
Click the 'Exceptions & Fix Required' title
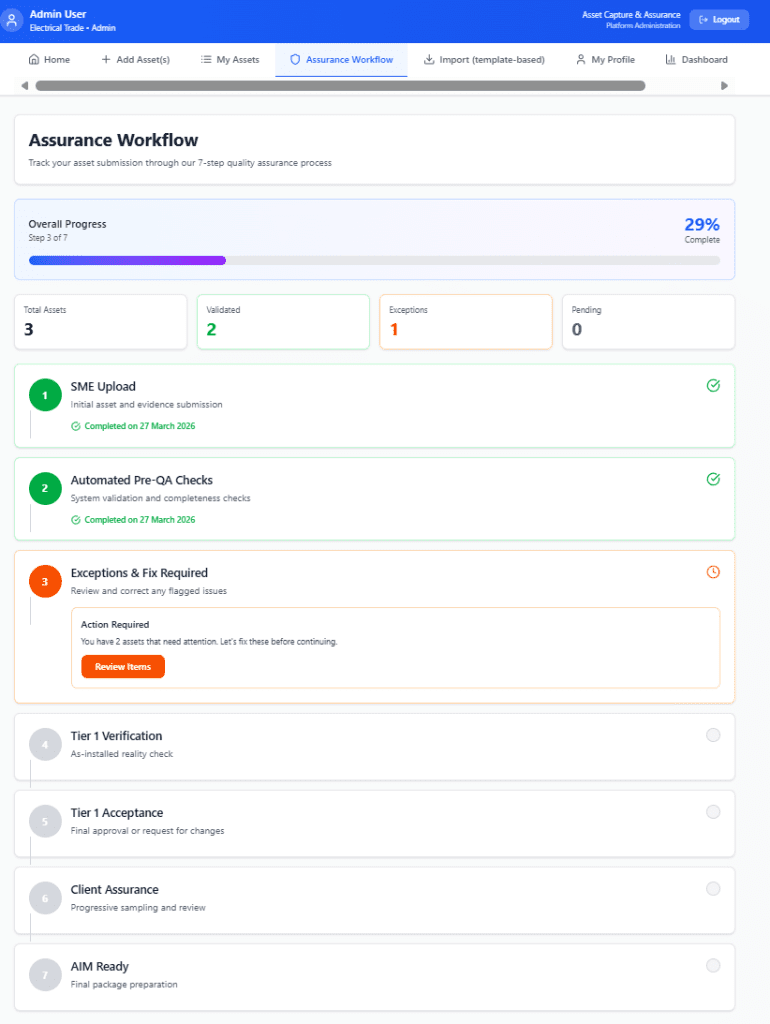pos(139,573)
